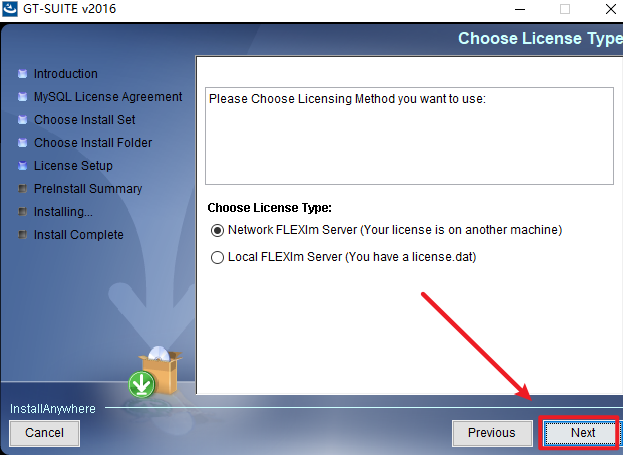The image size is (623, 455).
Task: Close the GT-SUITE installer window
Action: coord(611,9)
